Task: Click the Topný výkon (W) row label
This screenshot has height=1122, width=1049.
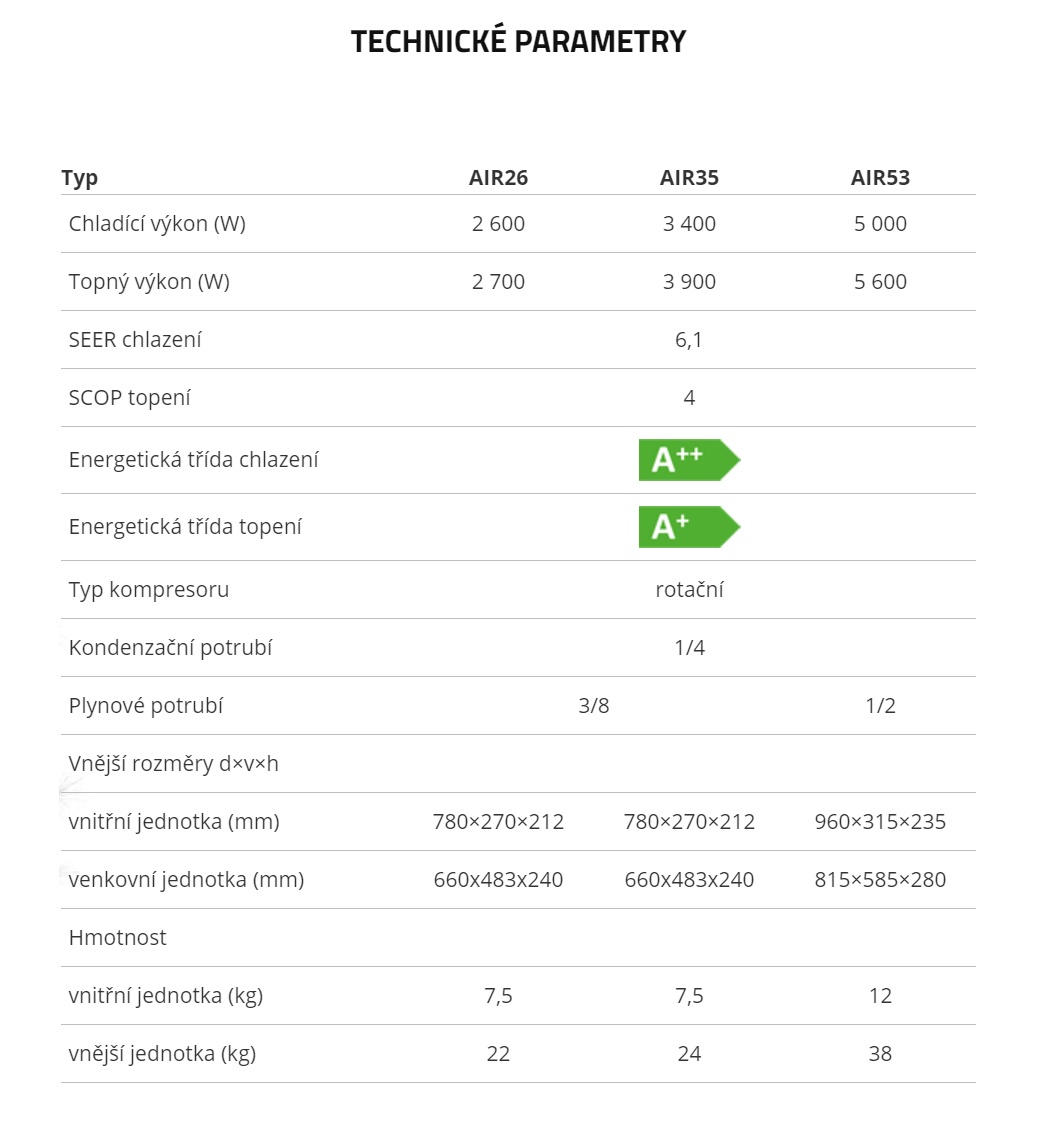Action: [x=149, y=282]
